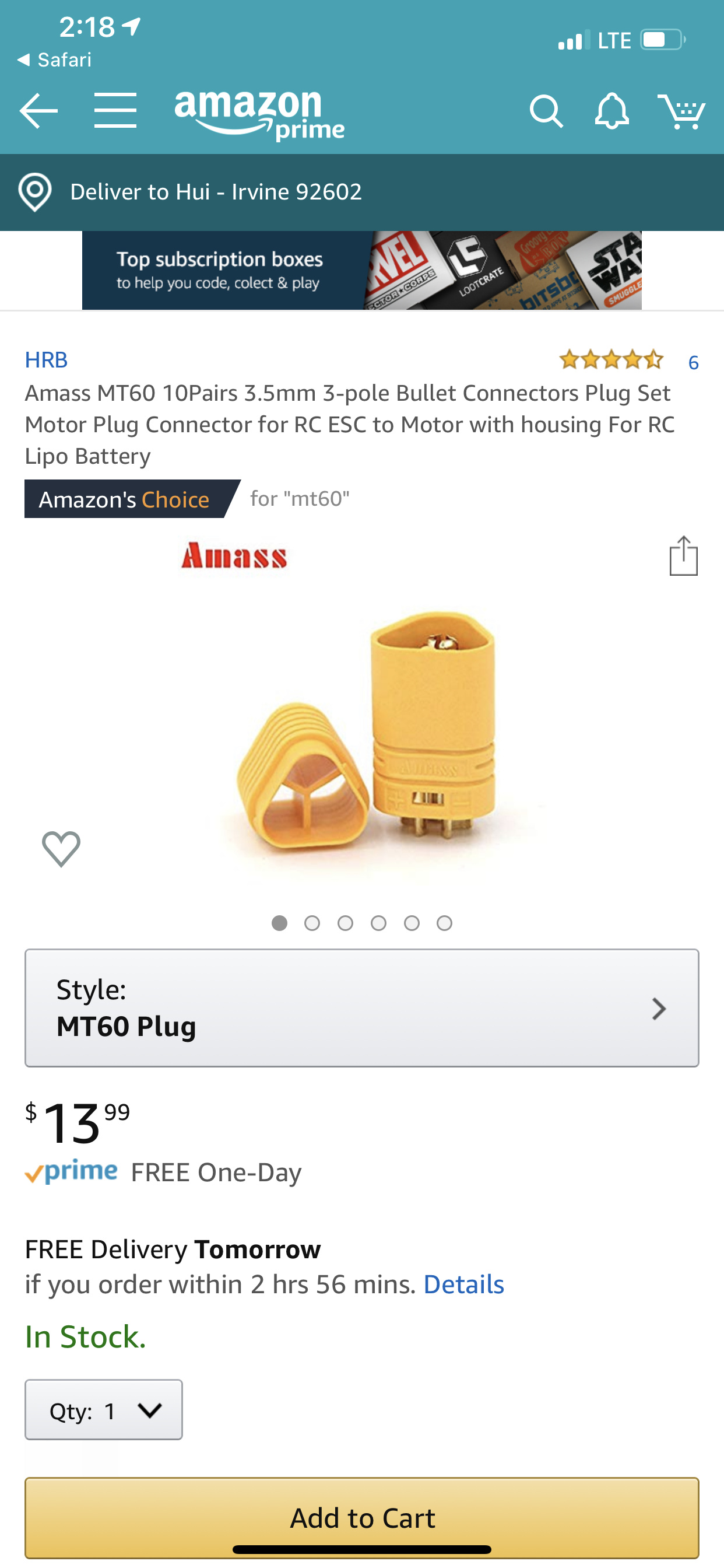Tap the Add to Cart button

pos(361,1517)
